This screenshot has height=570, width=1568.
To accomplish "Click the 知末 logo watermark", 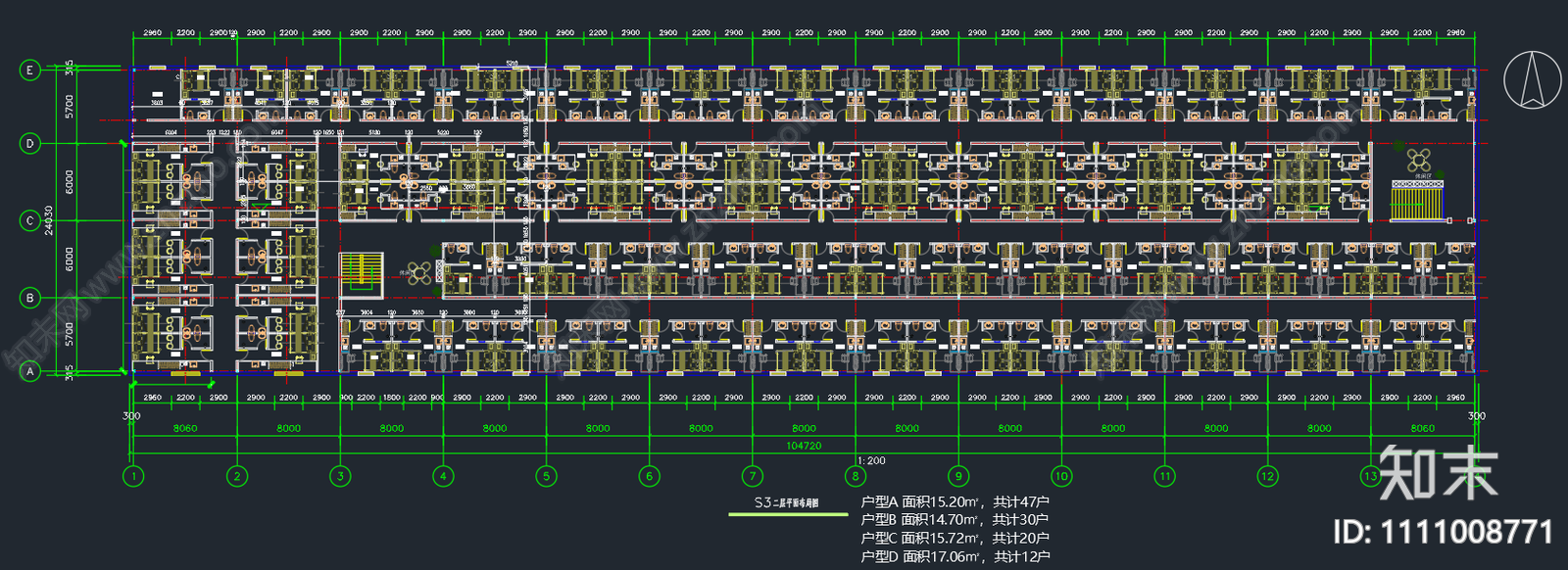I will 1438,473.
